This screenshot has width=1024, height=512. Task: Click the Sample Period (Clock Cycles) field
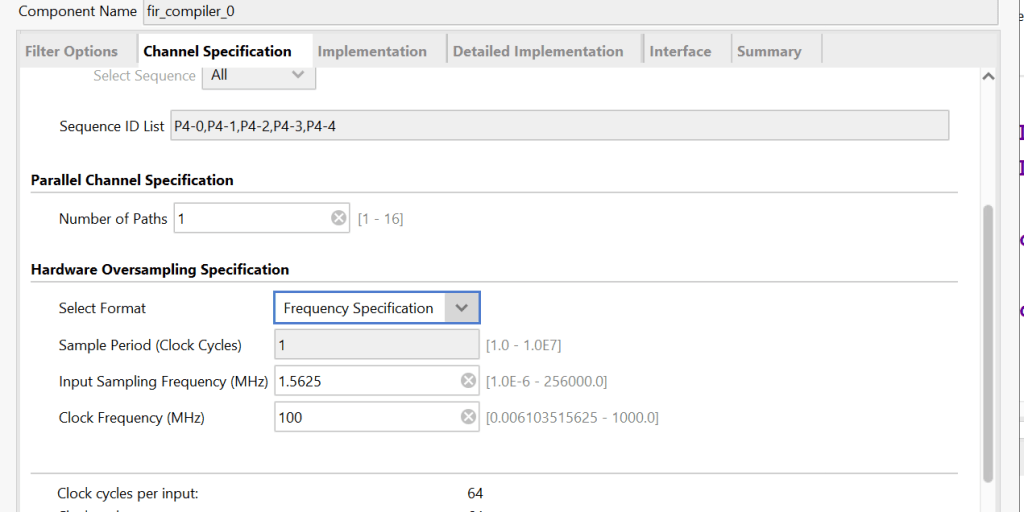click(x=376, y=345)
